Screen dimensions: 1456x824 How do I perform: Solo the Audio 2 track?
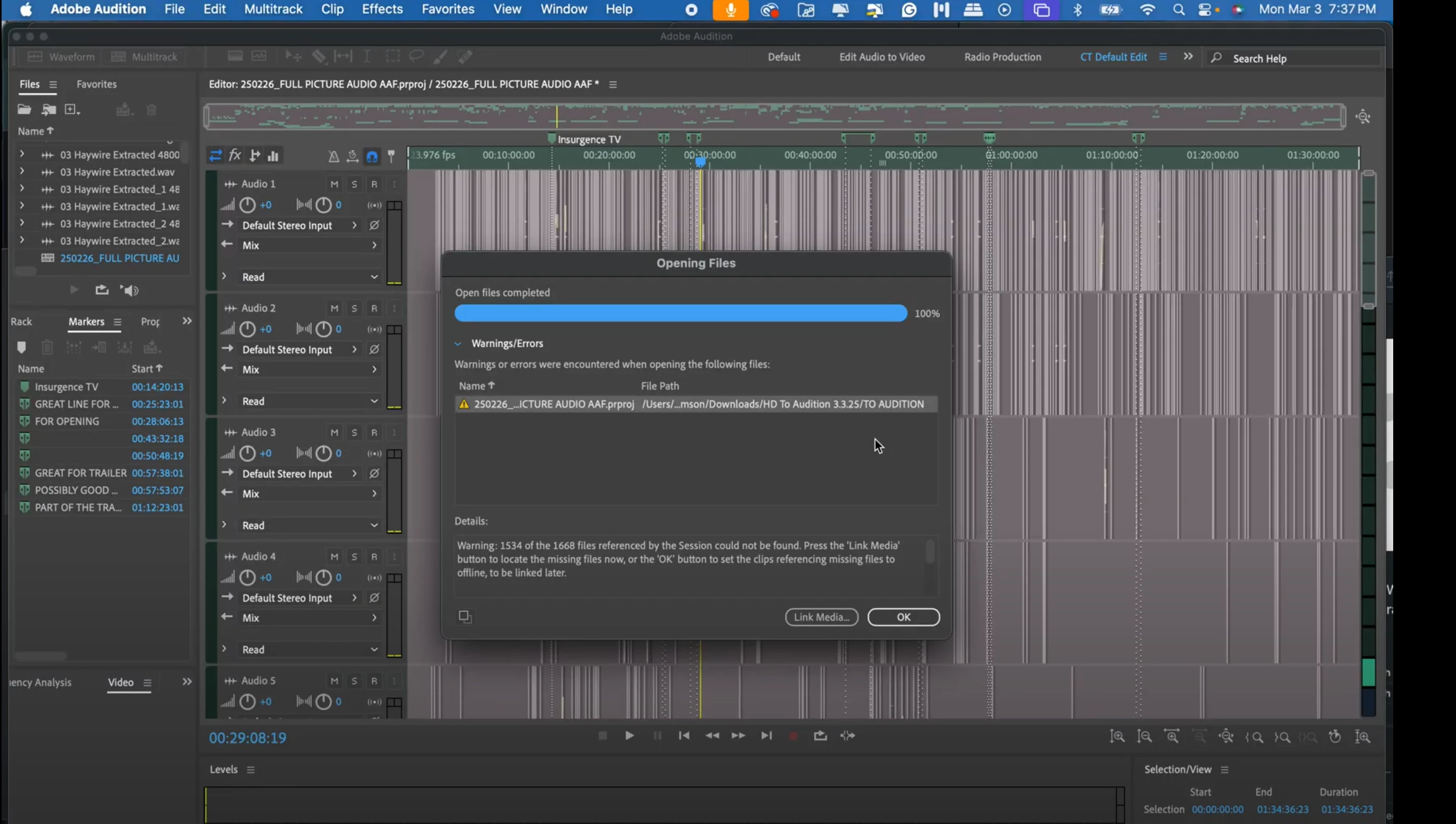coord(354,308)
